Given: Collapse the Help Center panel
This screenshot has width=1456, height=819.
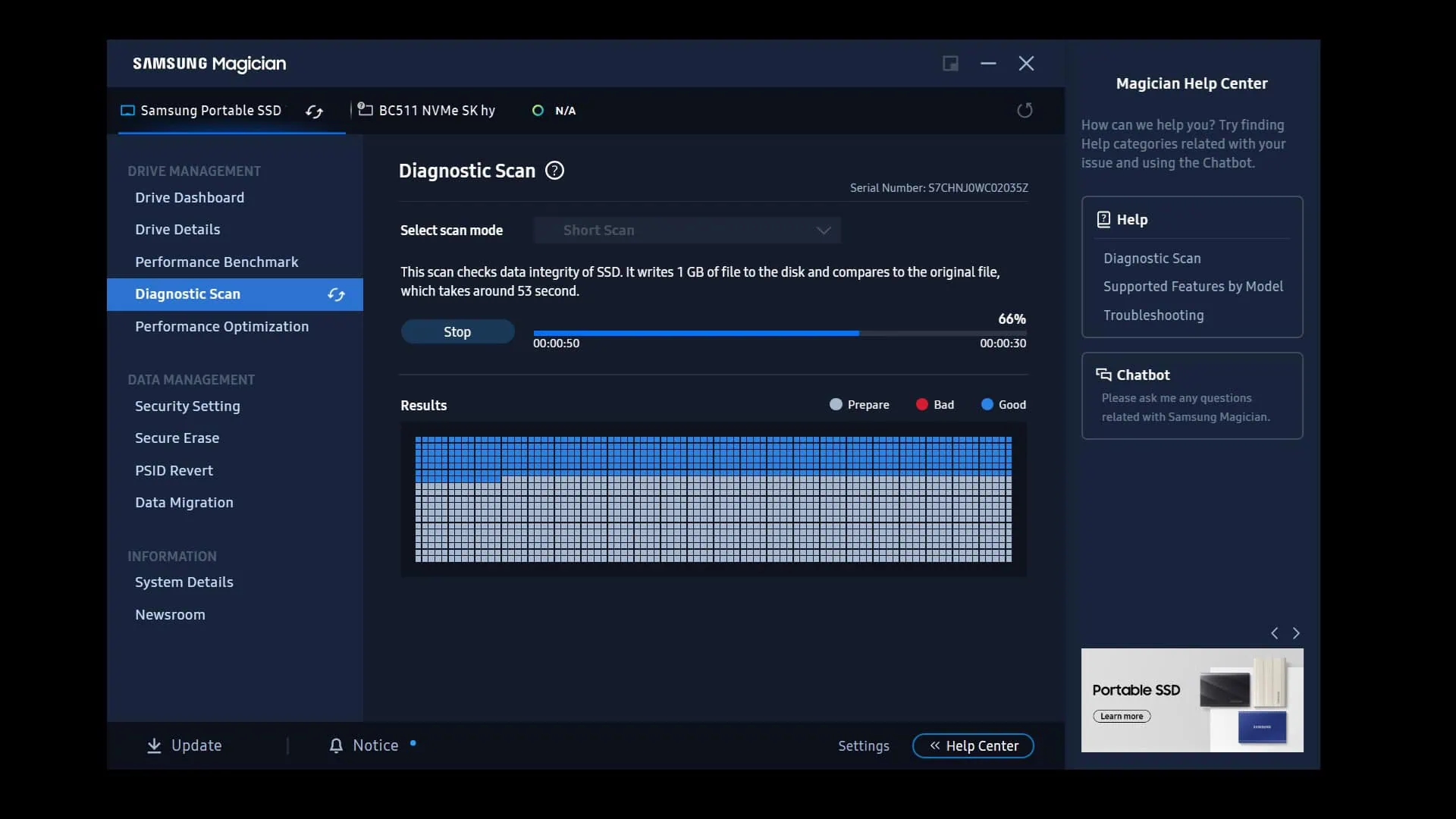Looking at the screenshot, I should tap(973, 746).
